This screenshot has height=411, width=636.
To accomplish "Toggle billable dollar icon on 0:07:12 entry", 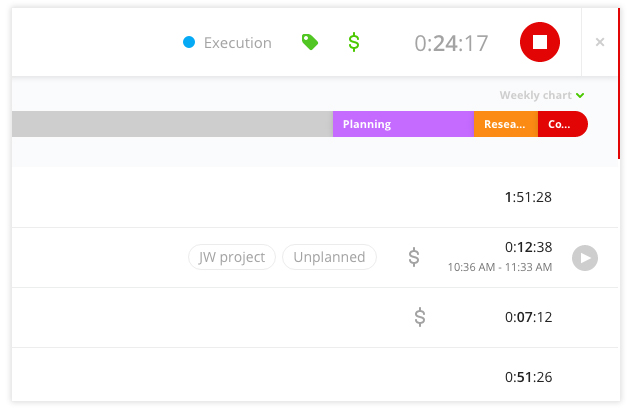I will tap(420, 317).
